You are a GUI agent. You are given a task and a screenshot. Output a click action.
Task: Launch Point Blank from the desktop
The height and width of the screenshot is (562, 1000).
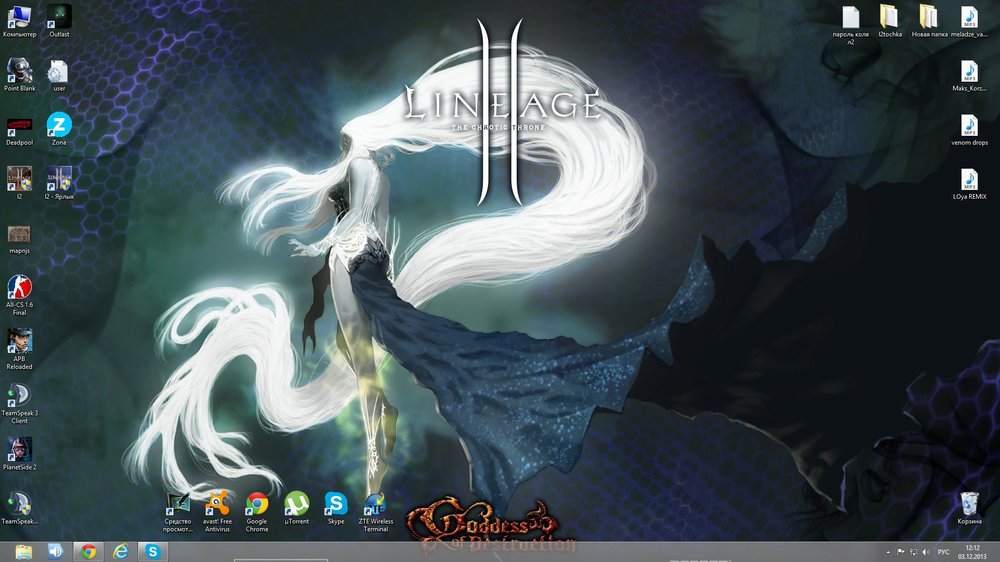[19, 71]
